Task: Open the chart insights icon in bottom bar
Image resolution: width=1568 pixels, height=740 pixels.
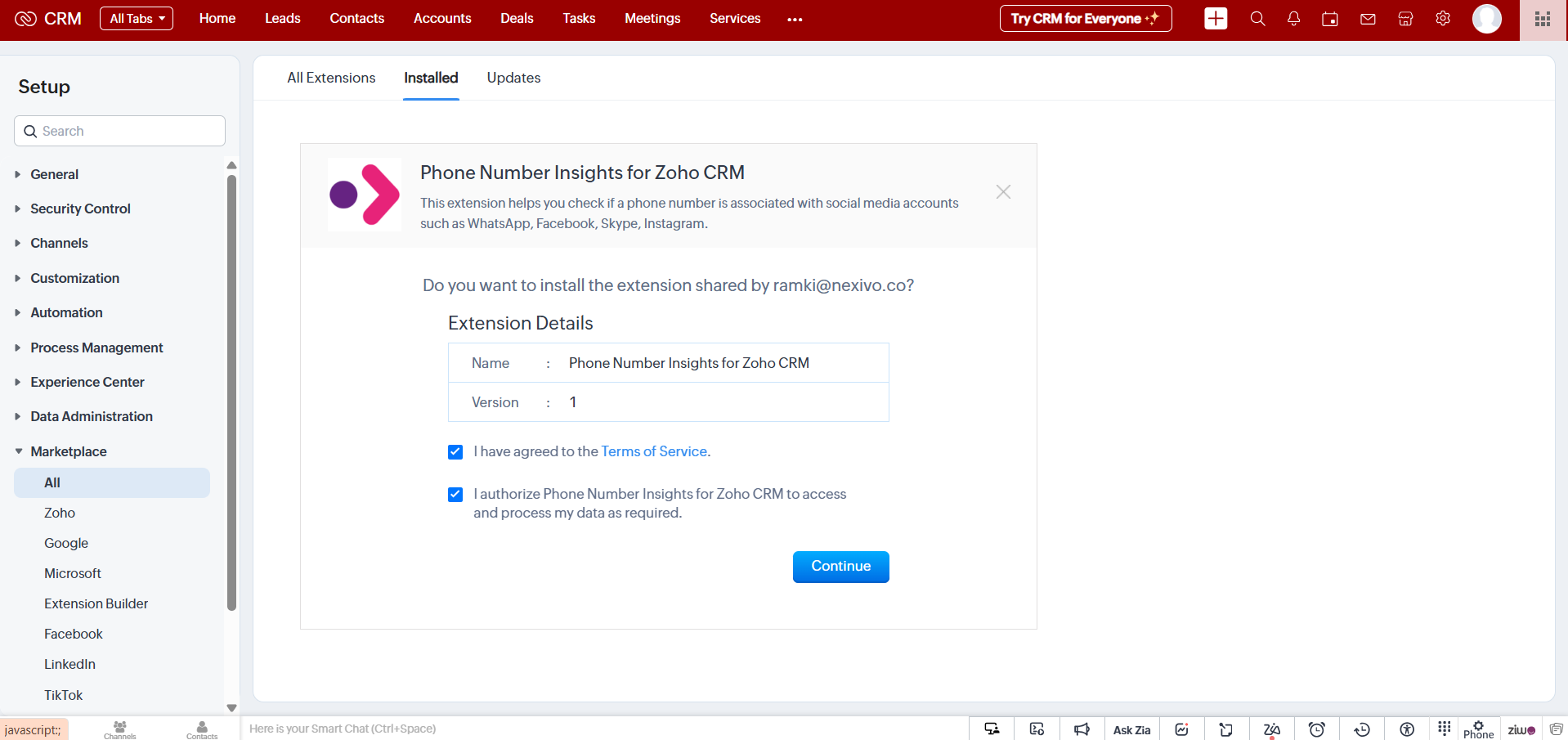Action: click(x=1181, y=729)
